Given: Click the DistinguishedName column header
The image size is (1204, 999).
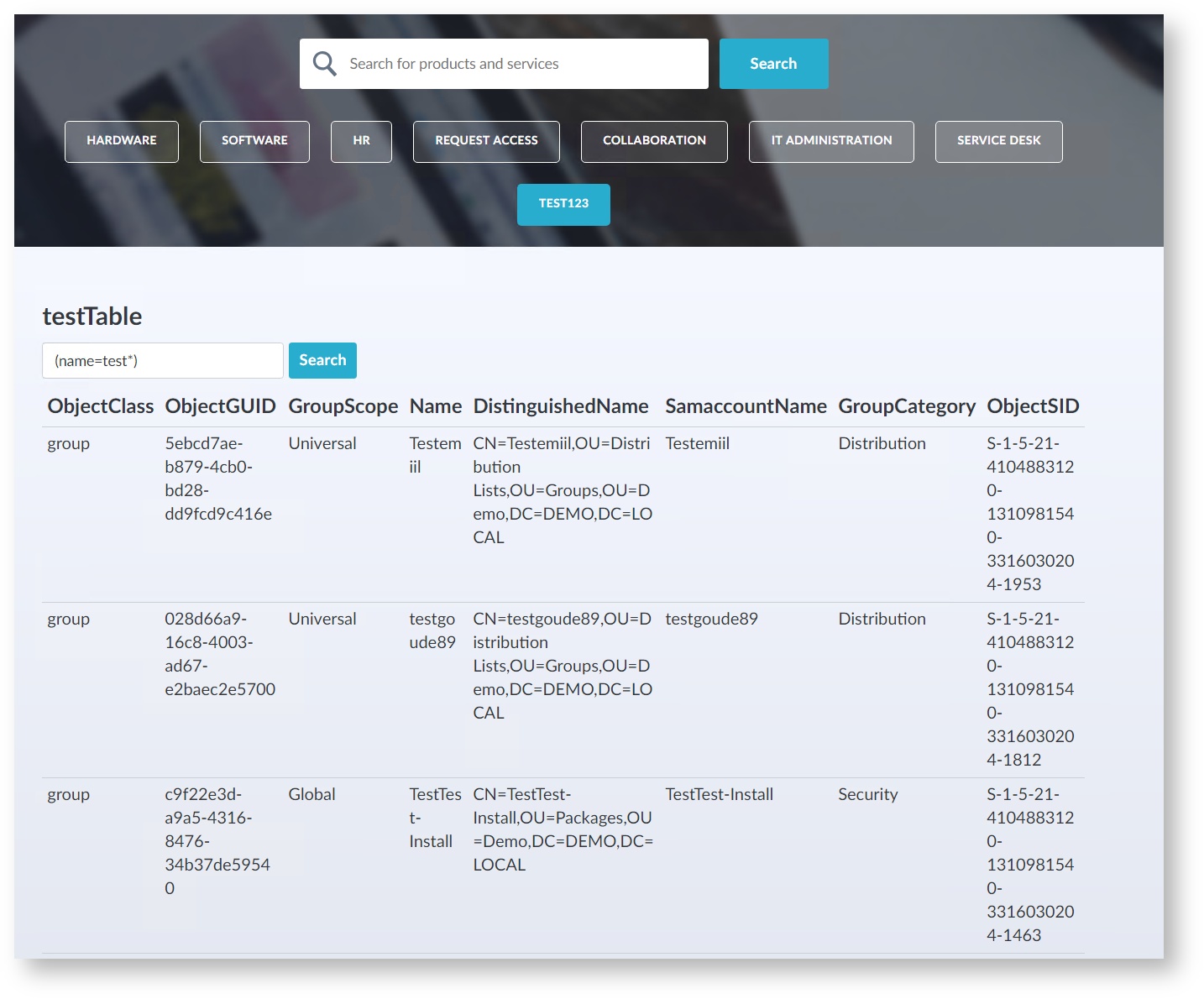Looking at the screenshot, I should [x=561, y=406].
